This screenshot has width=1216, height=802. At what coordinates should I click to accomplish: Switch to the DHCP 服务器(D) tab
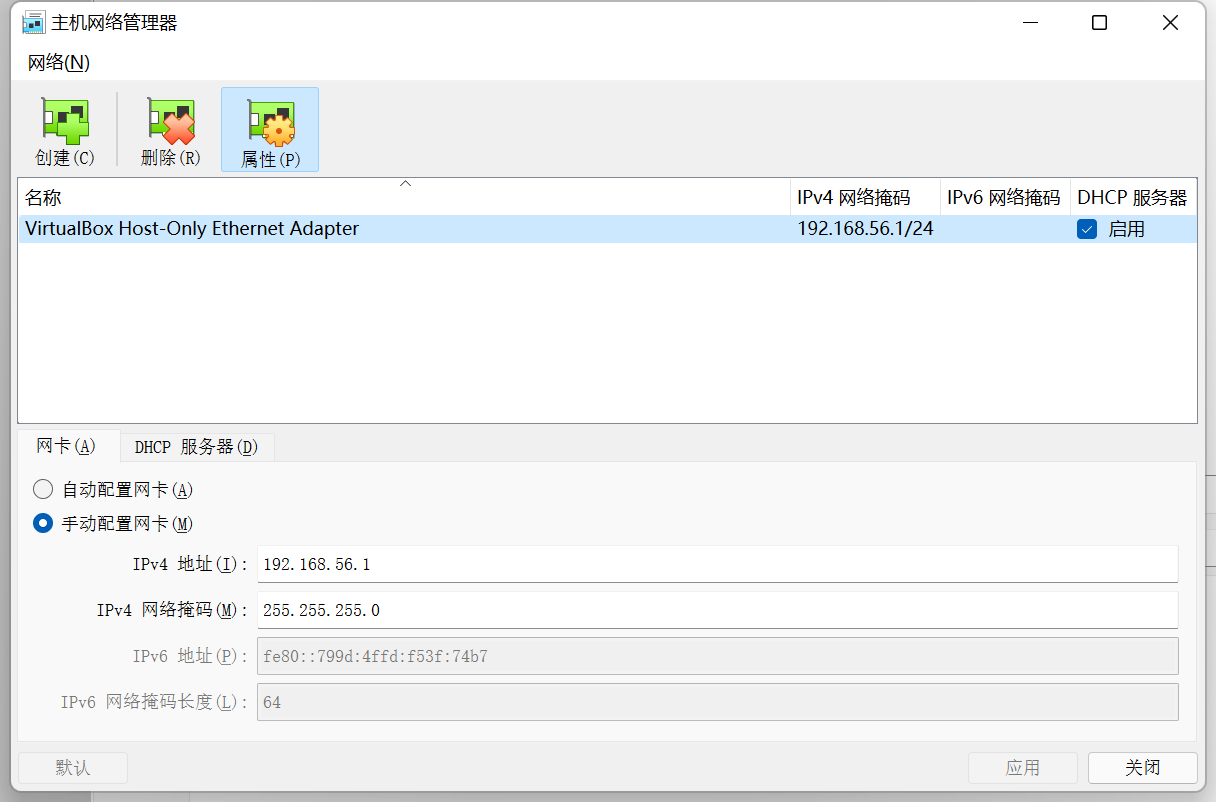click(197, 447)
